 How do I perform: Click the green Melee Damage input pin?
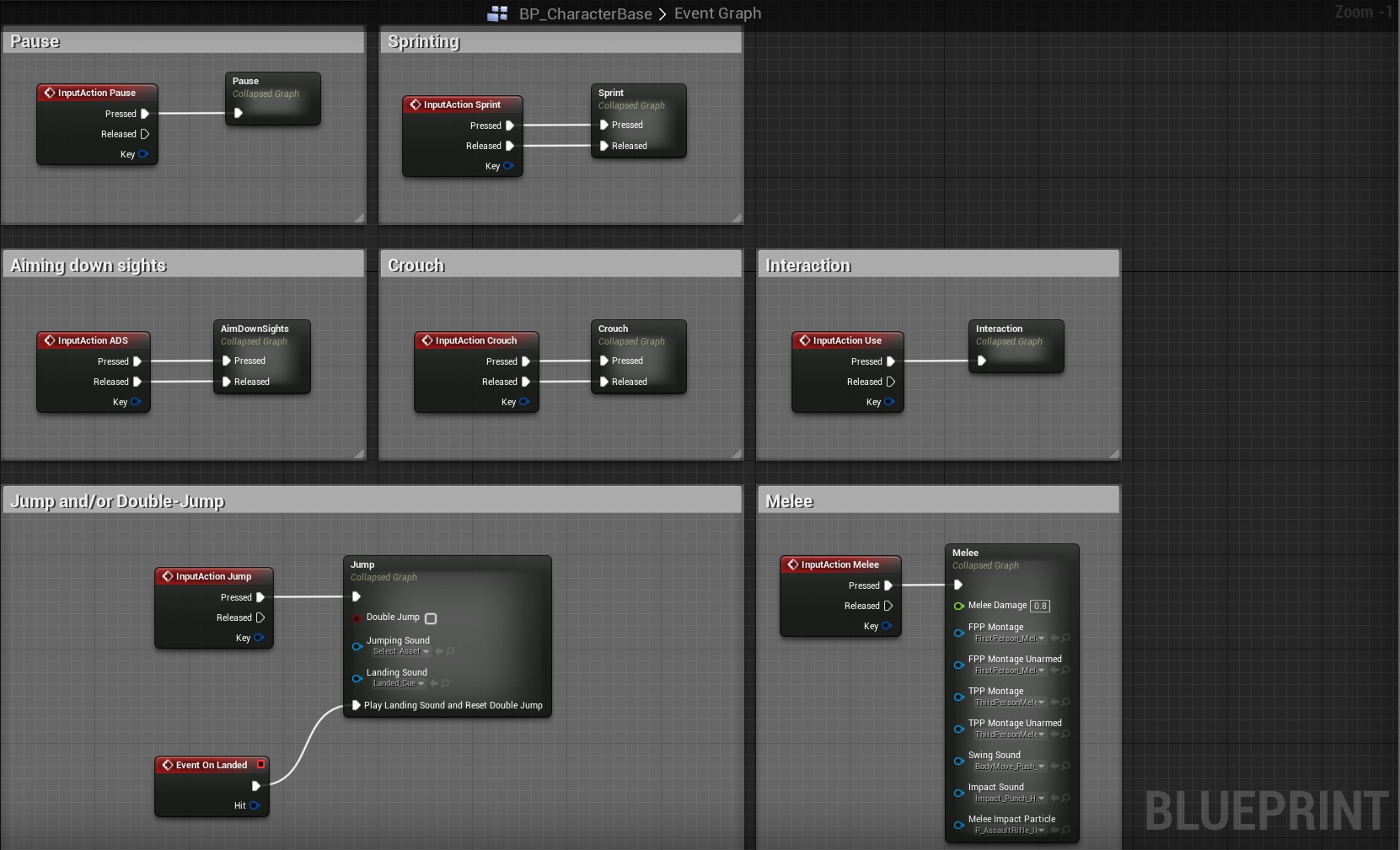coord(958,606)
